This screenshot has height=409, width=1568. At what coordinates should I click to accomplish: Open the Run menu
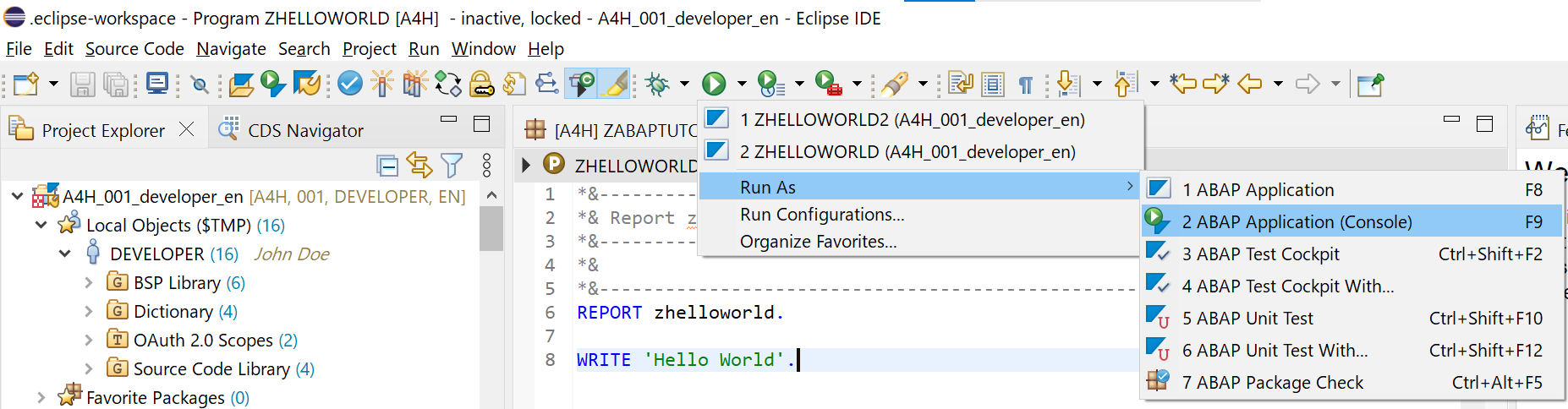(x=424, y=49)
